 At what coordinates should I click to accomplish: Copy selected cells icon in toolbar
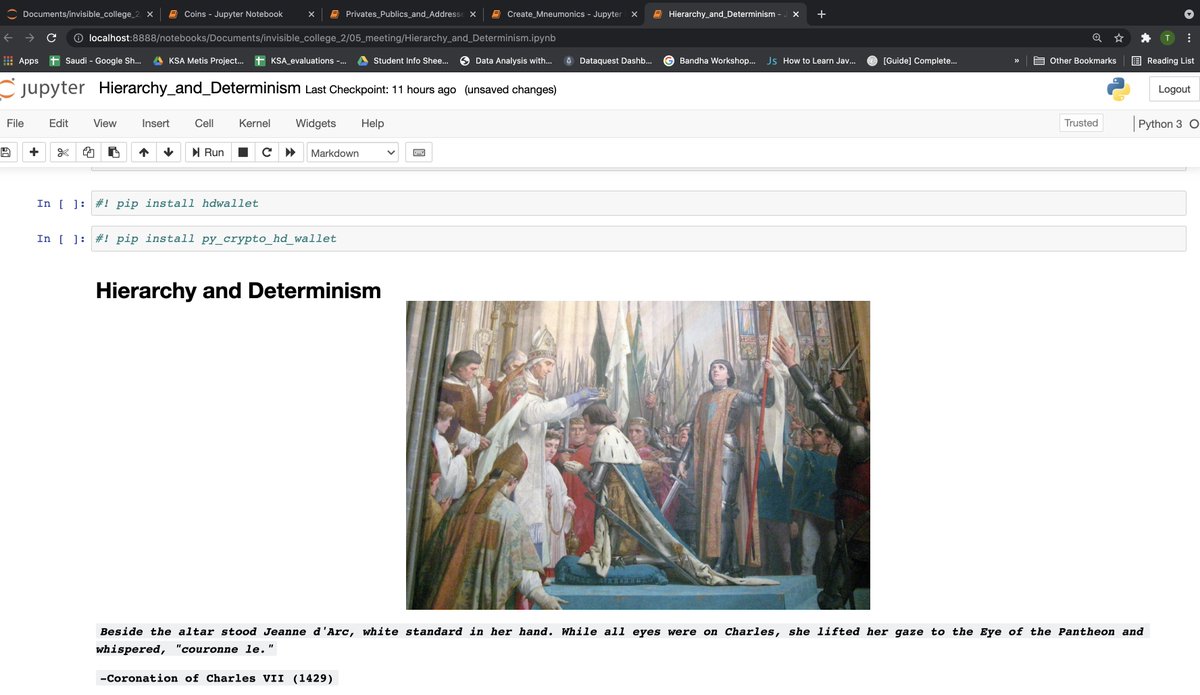pyautogui.click(x=88, y=152)
